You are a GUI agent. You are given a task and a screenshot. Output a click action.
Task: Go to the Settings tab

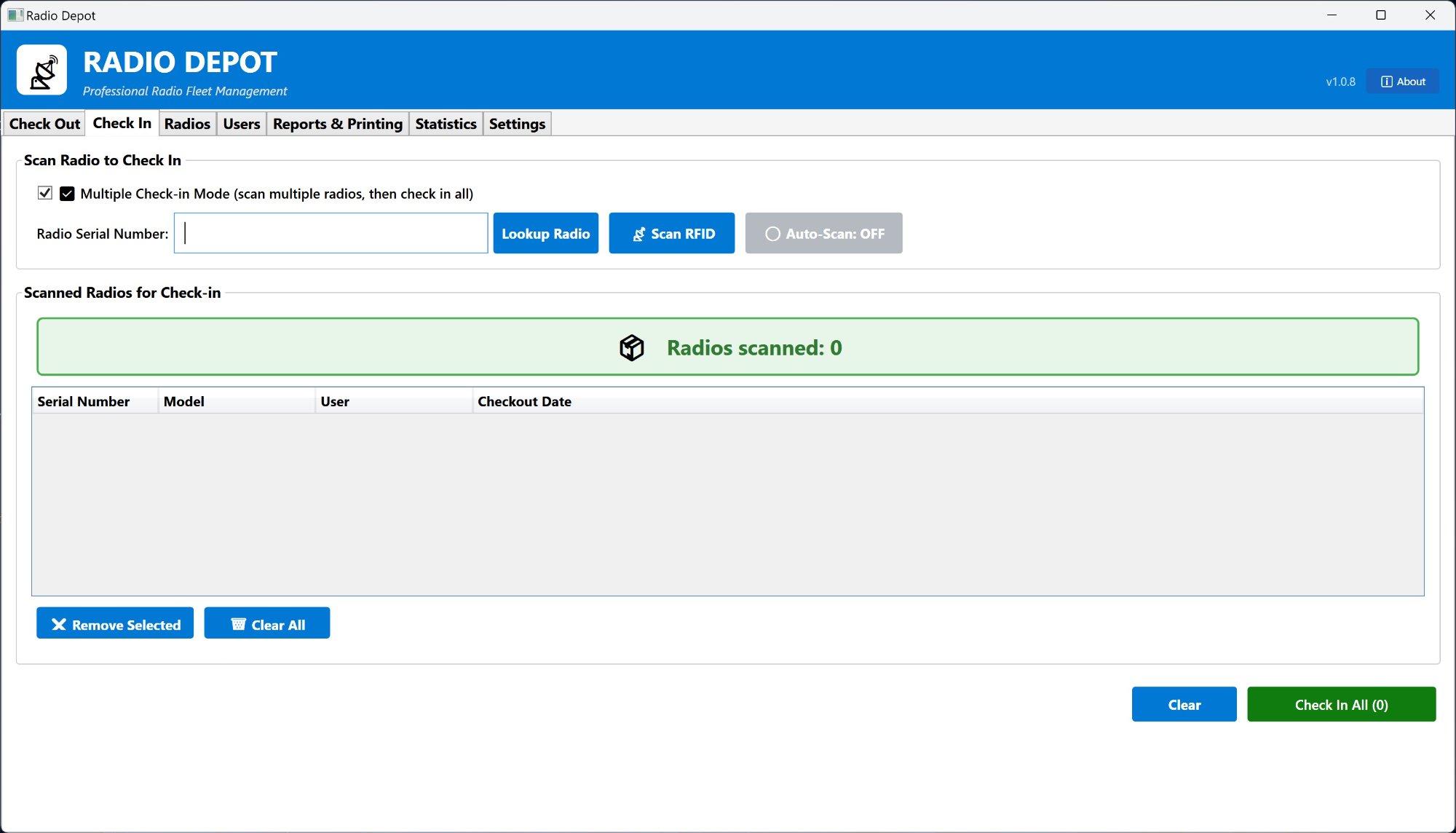coord(517,124)
